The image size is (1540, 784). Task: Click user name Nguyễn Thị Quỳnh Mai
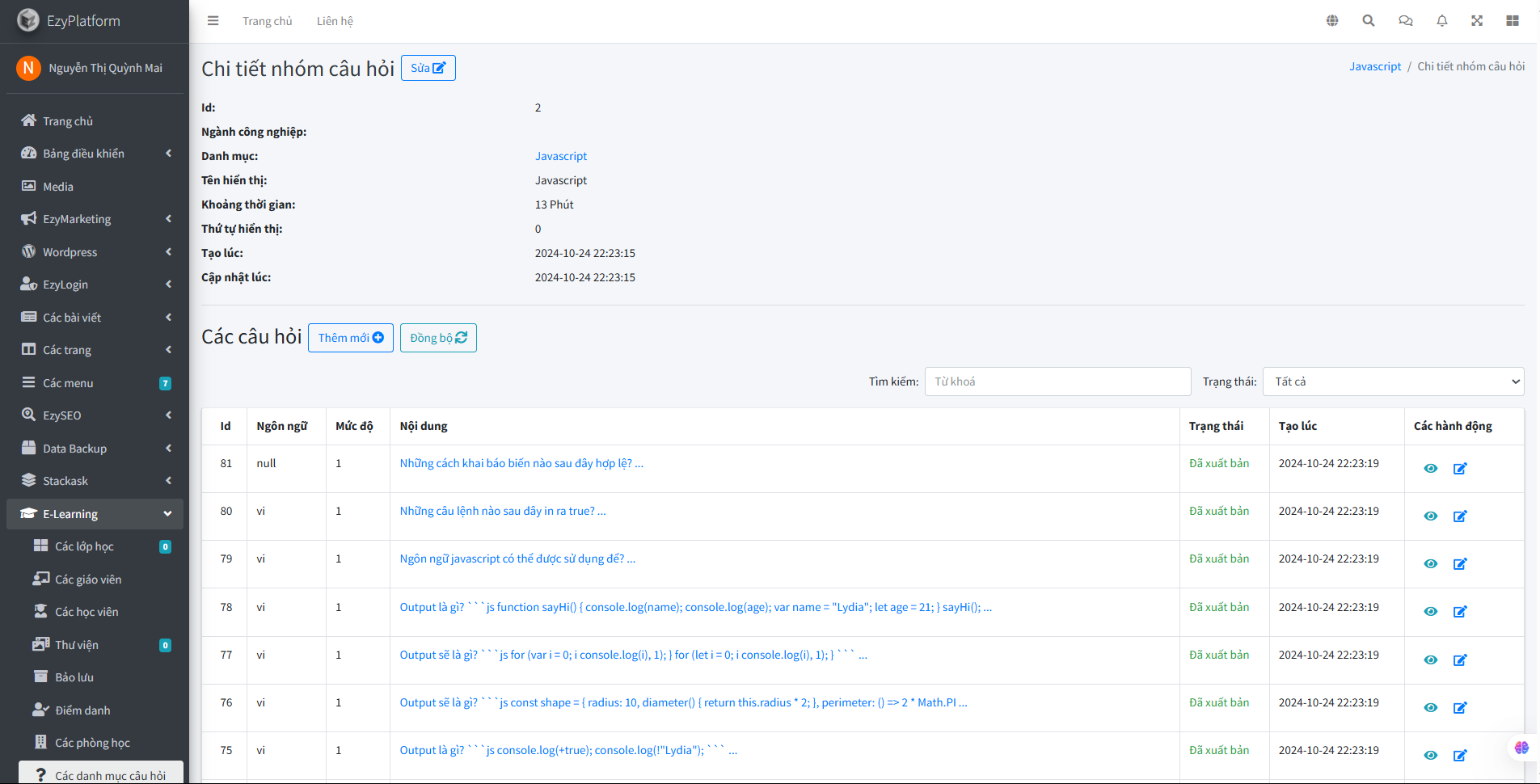[105, 68]
